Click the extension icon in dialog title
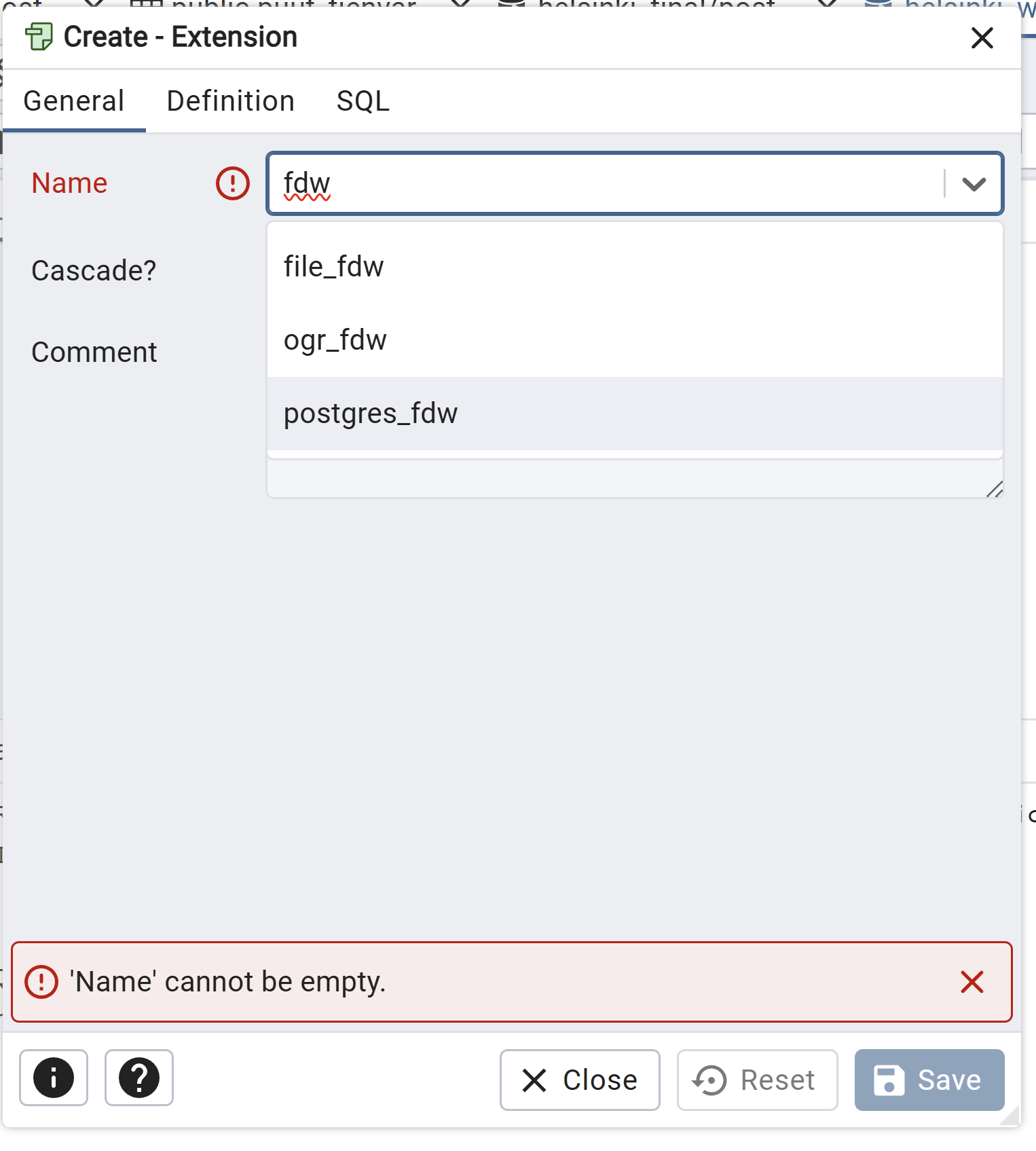Viewport: 1036px width, 1151px height. pyautogui.click(x=39, y=37)
